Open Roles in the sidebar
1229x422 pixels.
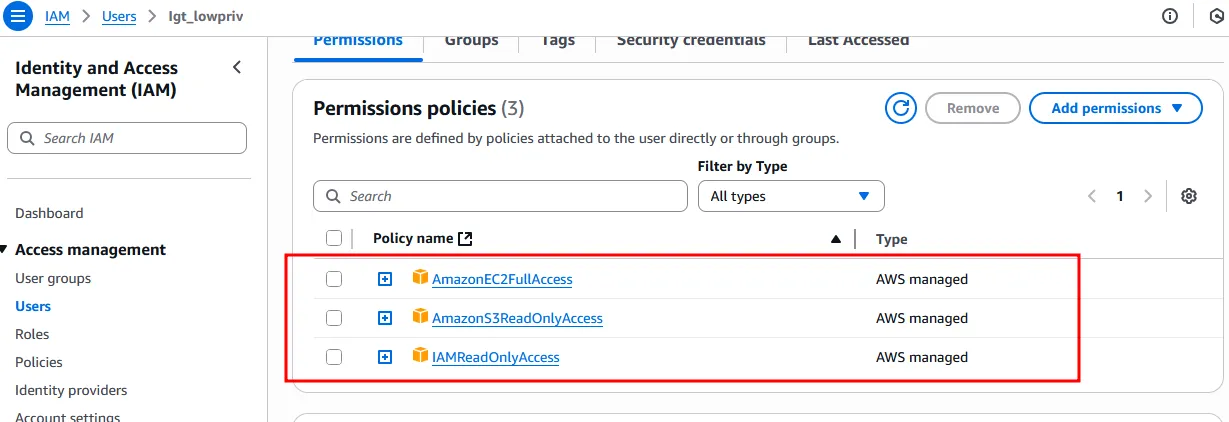[32, 334]
